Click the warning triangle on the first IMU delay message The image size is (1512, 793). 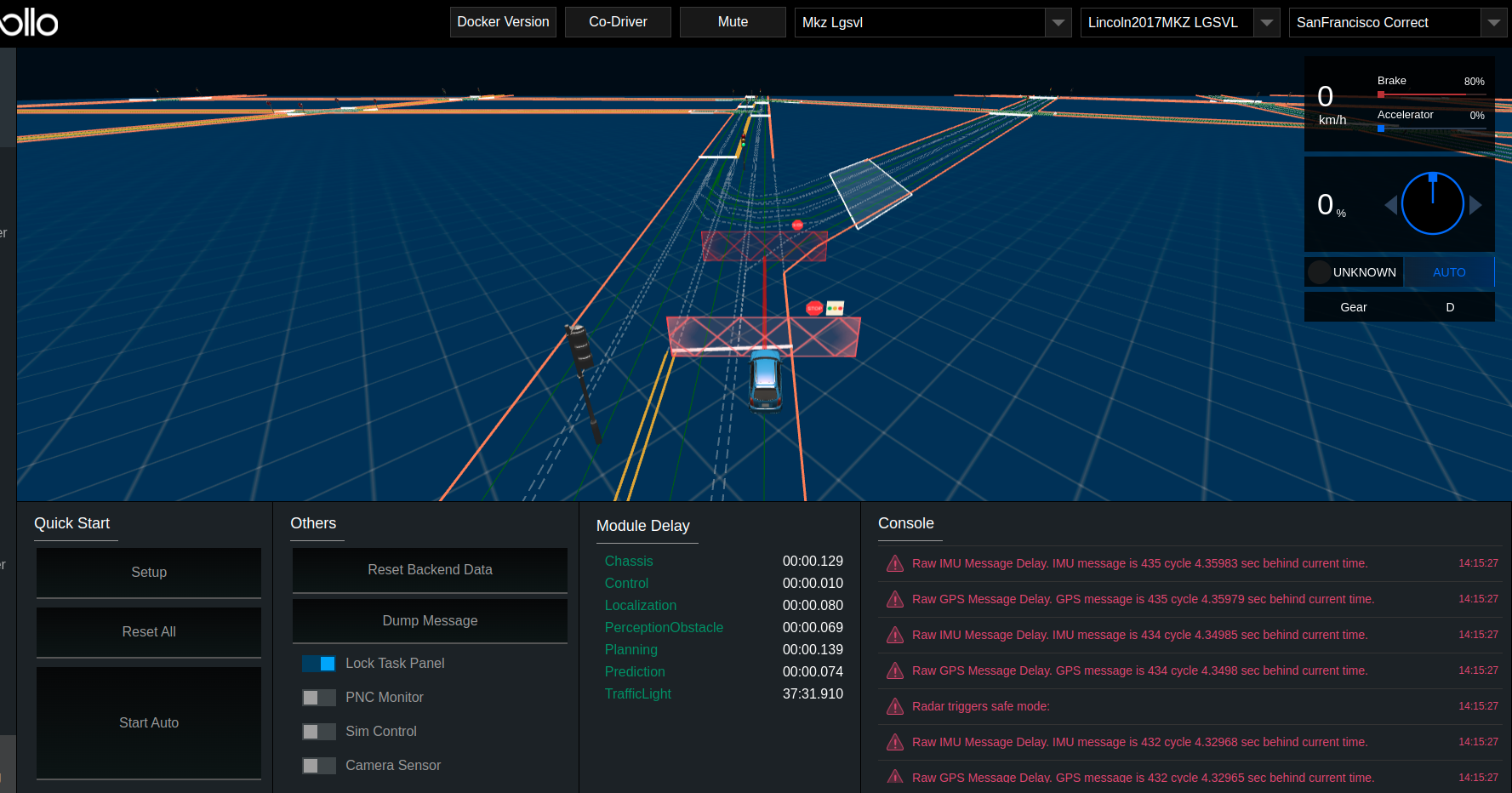(894, 563)
